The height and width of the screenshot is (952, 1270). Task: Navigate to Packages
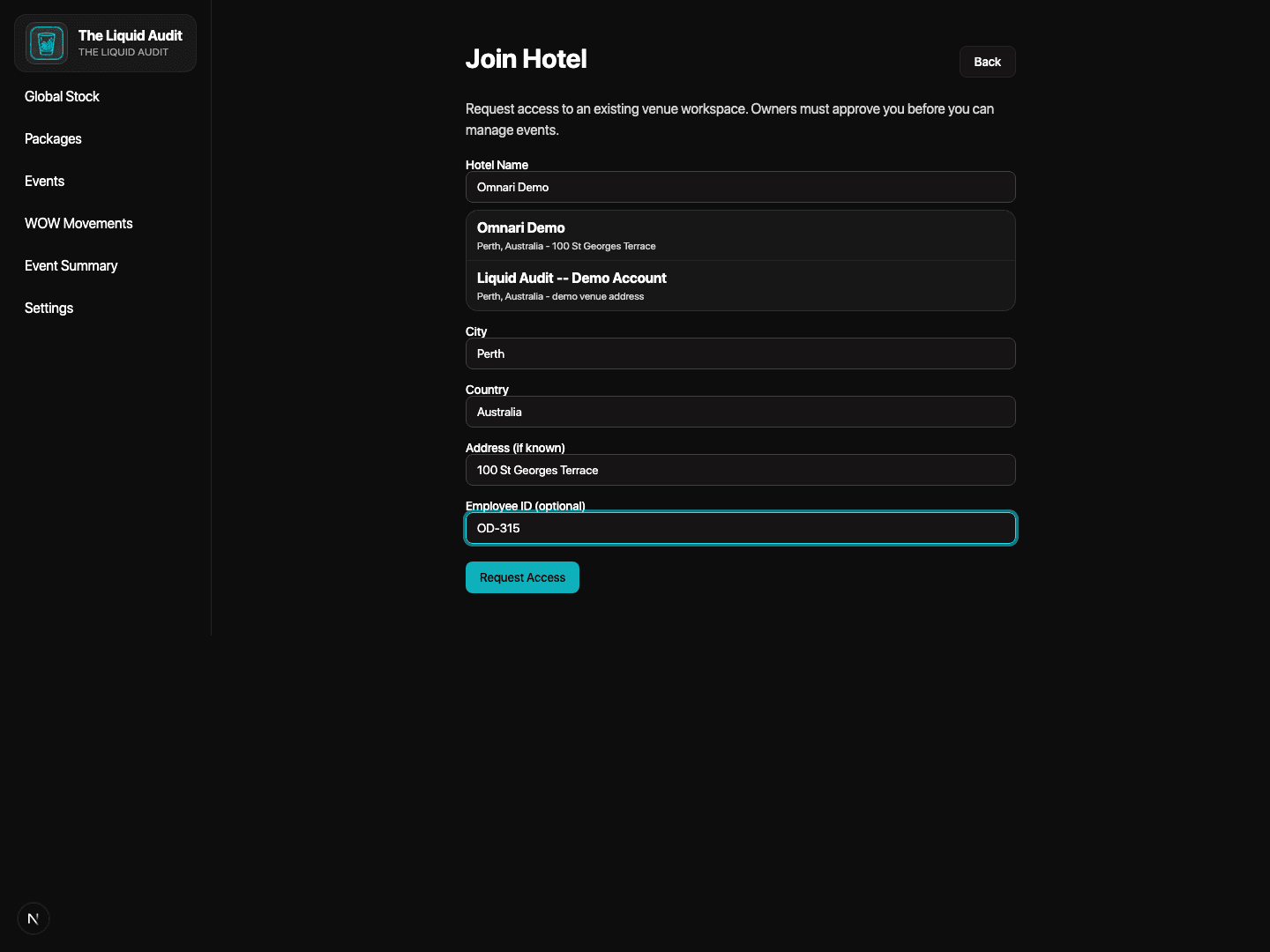click(x=53, y=138)
